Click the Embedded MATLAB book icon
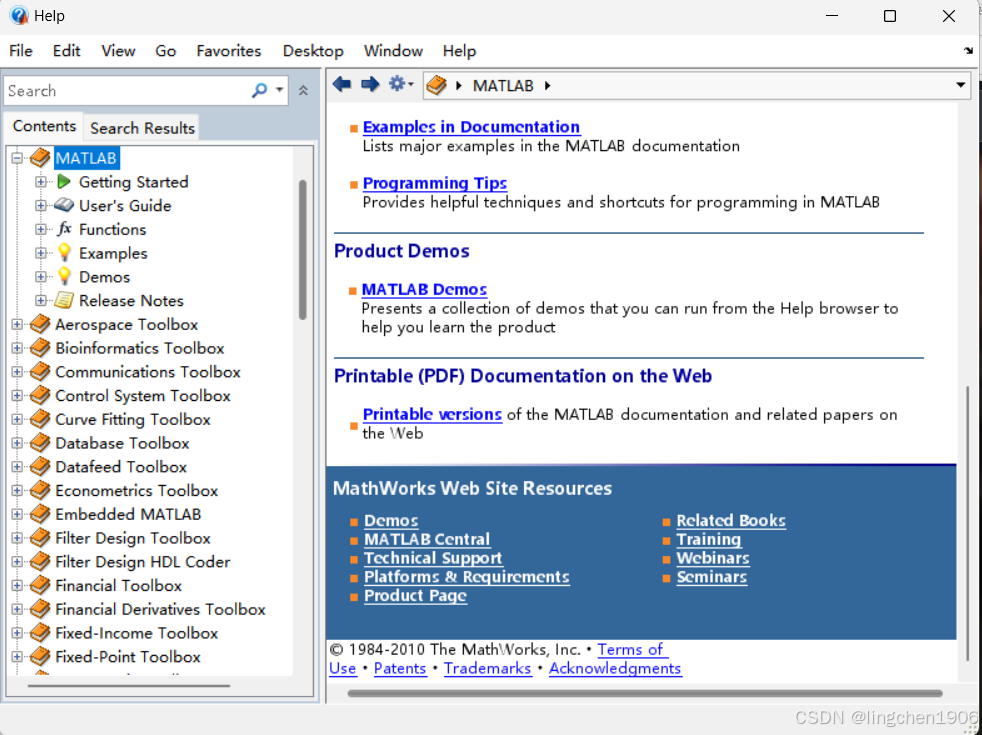The image size is (982, 735). [x=40, y=515]
